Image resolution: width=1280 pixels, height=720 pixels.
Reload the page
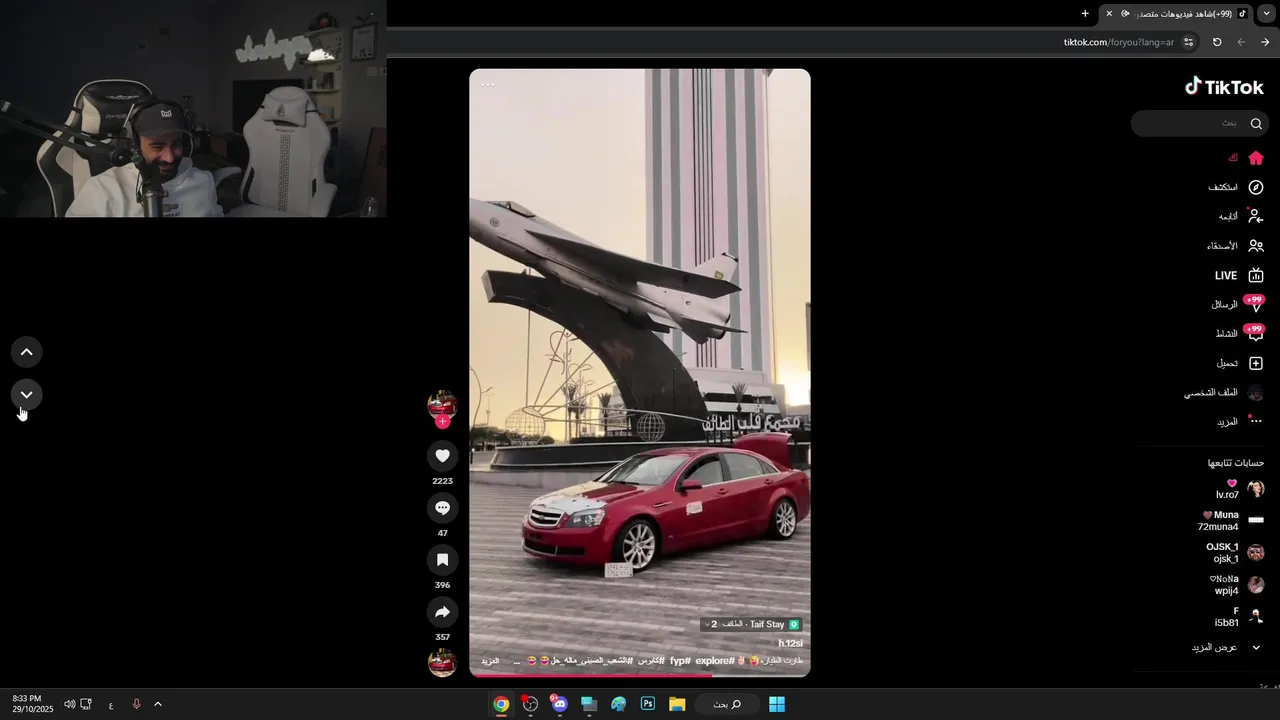click(x=1217, y=42)
